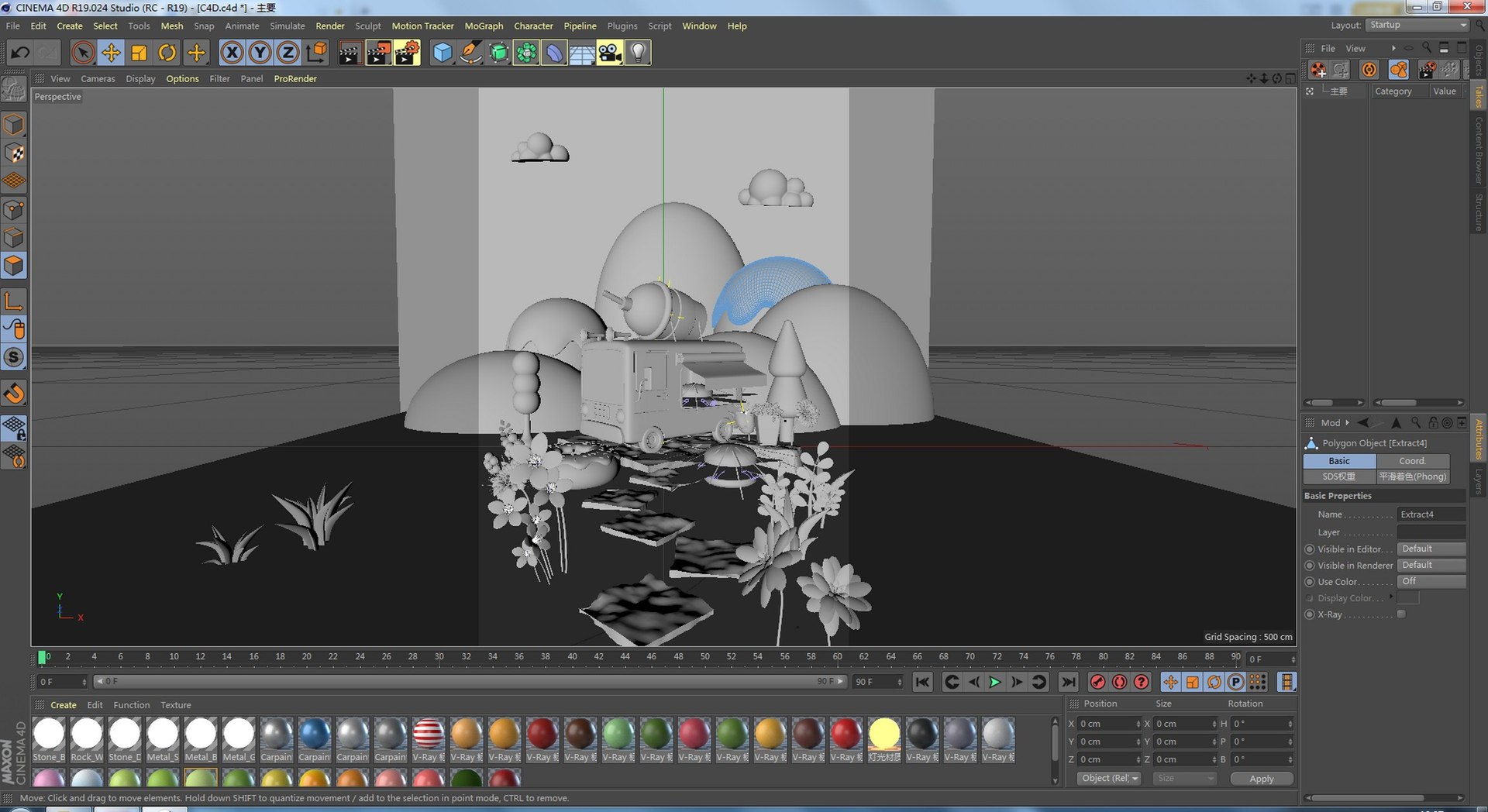Open Visible in Renderer Default dropdown
The width and height of the screenshot is (1488, 812).
click(1431, 565)
